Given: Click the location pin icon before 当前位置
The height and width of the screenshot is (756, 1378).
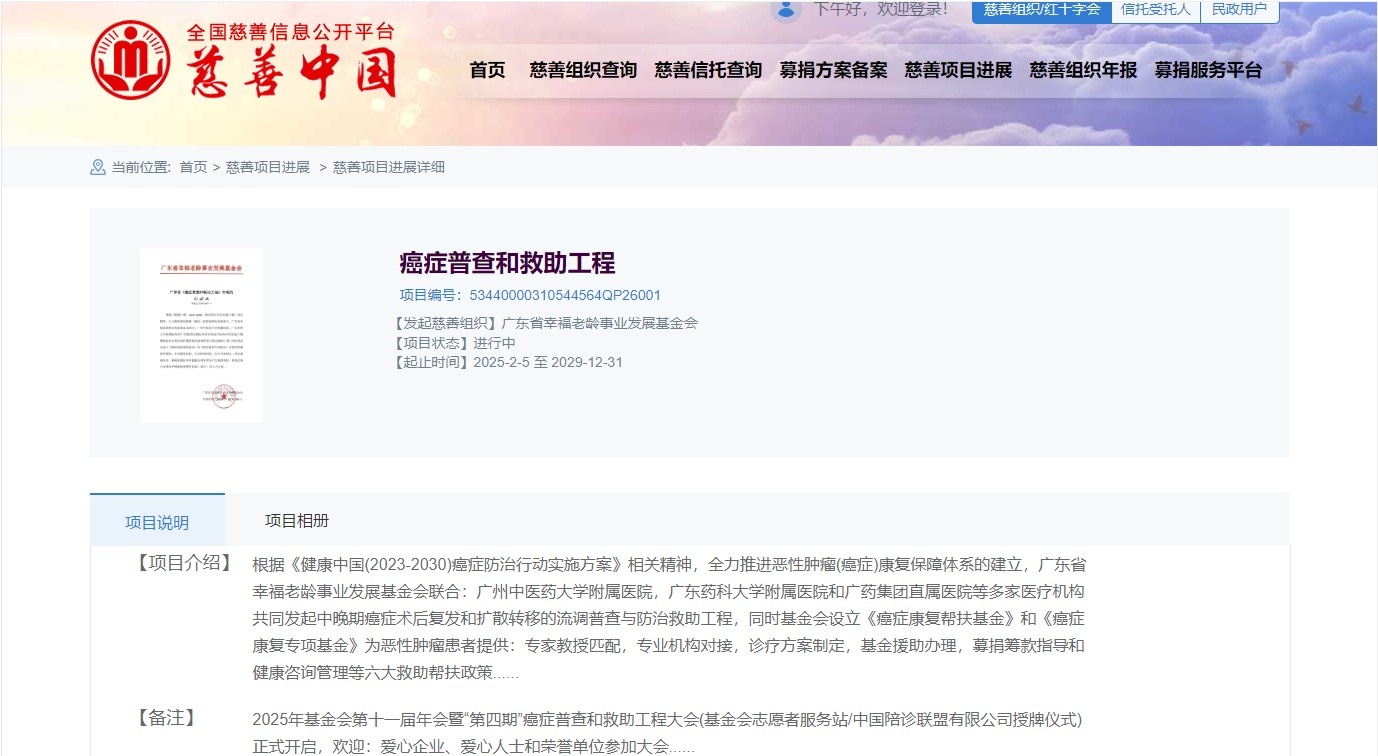Looking at the screenshot, I should (x=98, y=167).
